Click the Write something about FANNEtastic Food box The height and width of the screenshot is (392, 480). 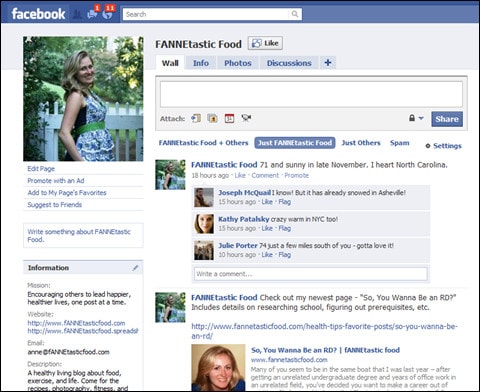pos(83,235)
